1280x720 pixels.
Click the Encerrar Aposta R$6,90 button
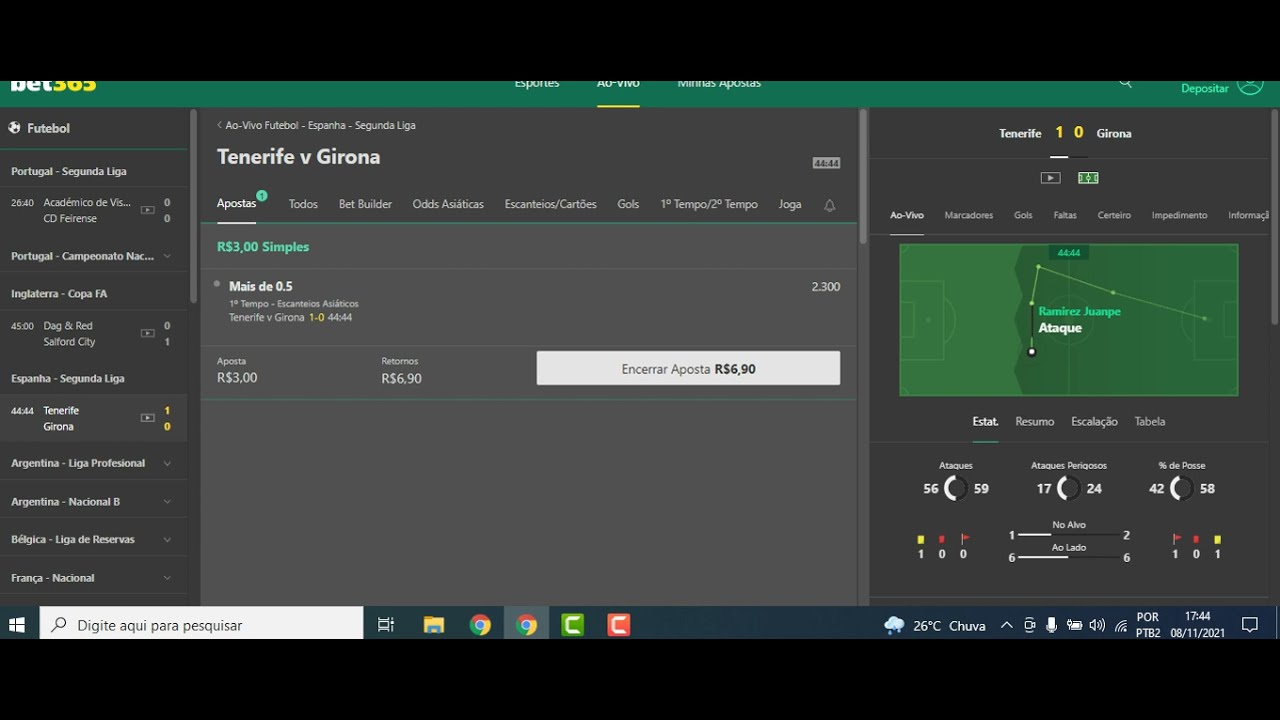(x=688, y=368)
